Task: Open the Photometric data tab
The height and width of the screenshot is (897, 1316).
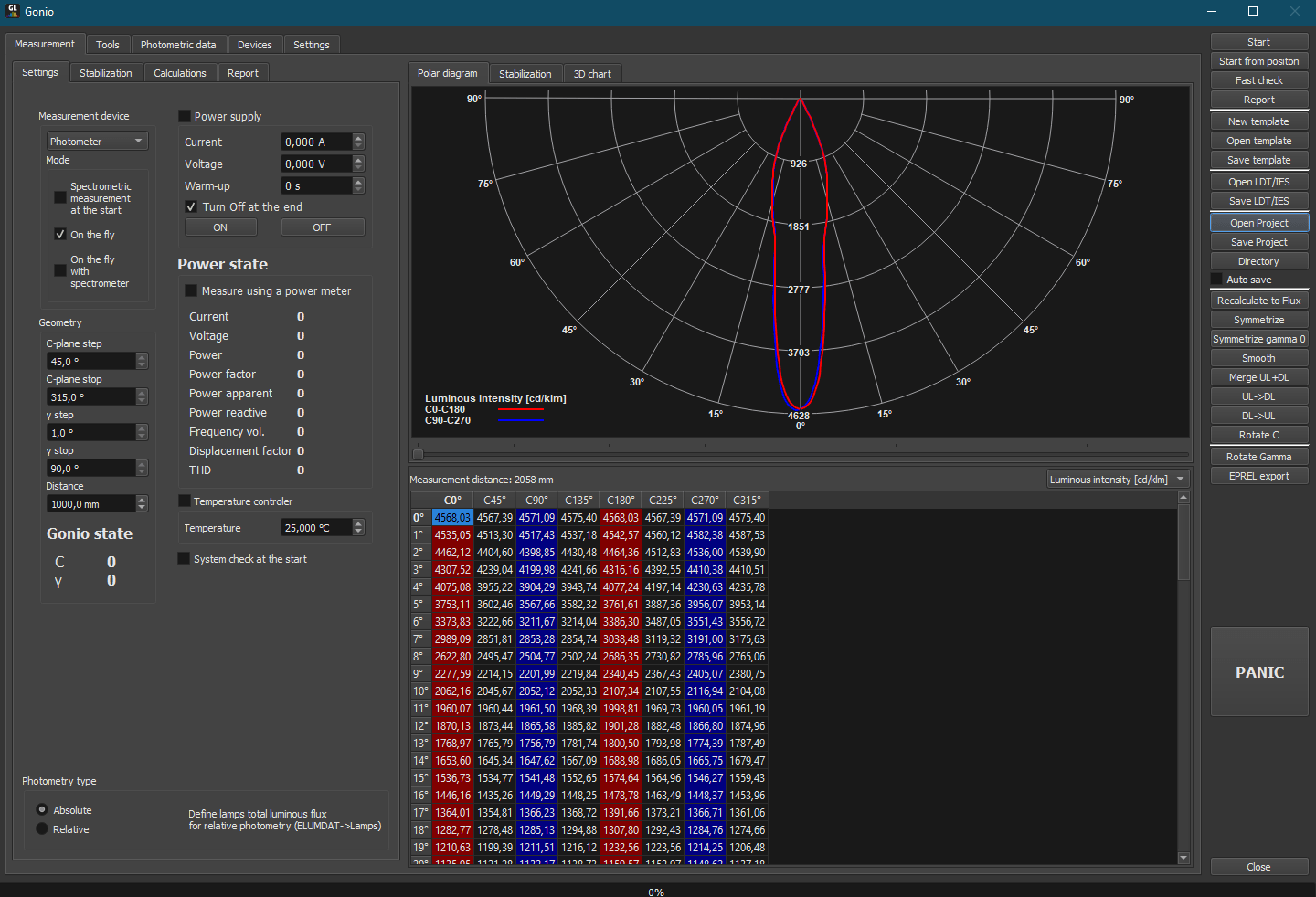Action: (x=178, y=45)
